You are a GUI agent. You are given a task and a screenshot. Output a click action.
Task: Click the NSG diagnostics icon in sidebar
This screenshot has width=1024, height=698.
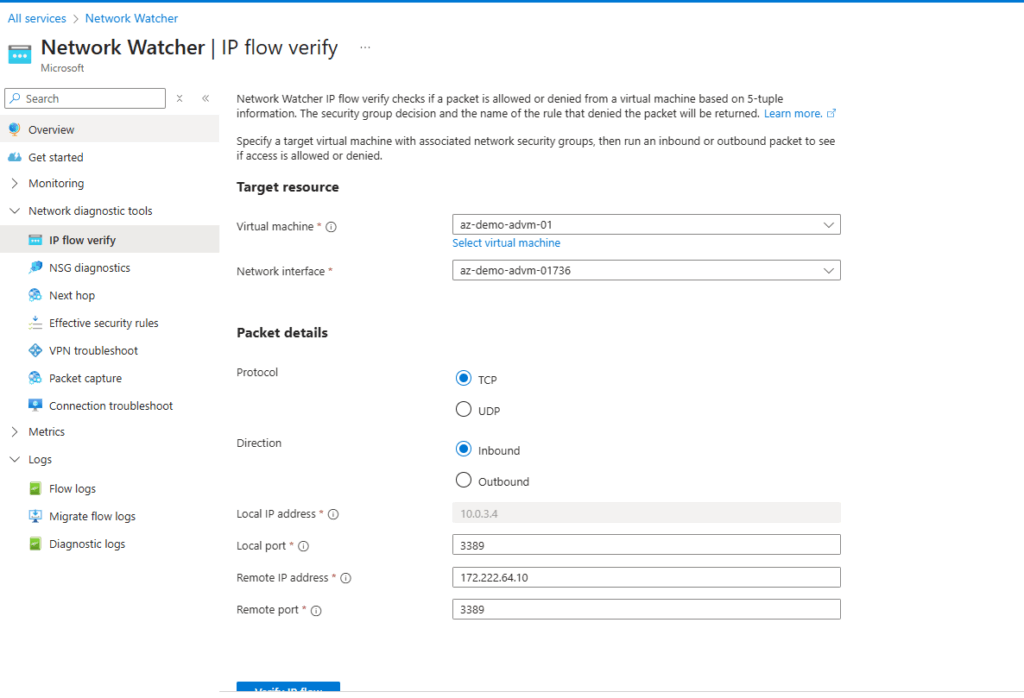35,268
